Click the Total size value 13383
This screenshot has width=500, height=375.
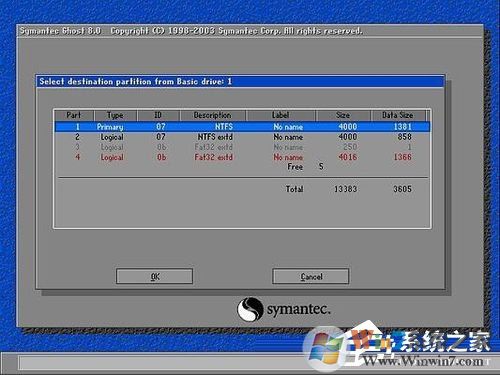[x=345, y=189]
